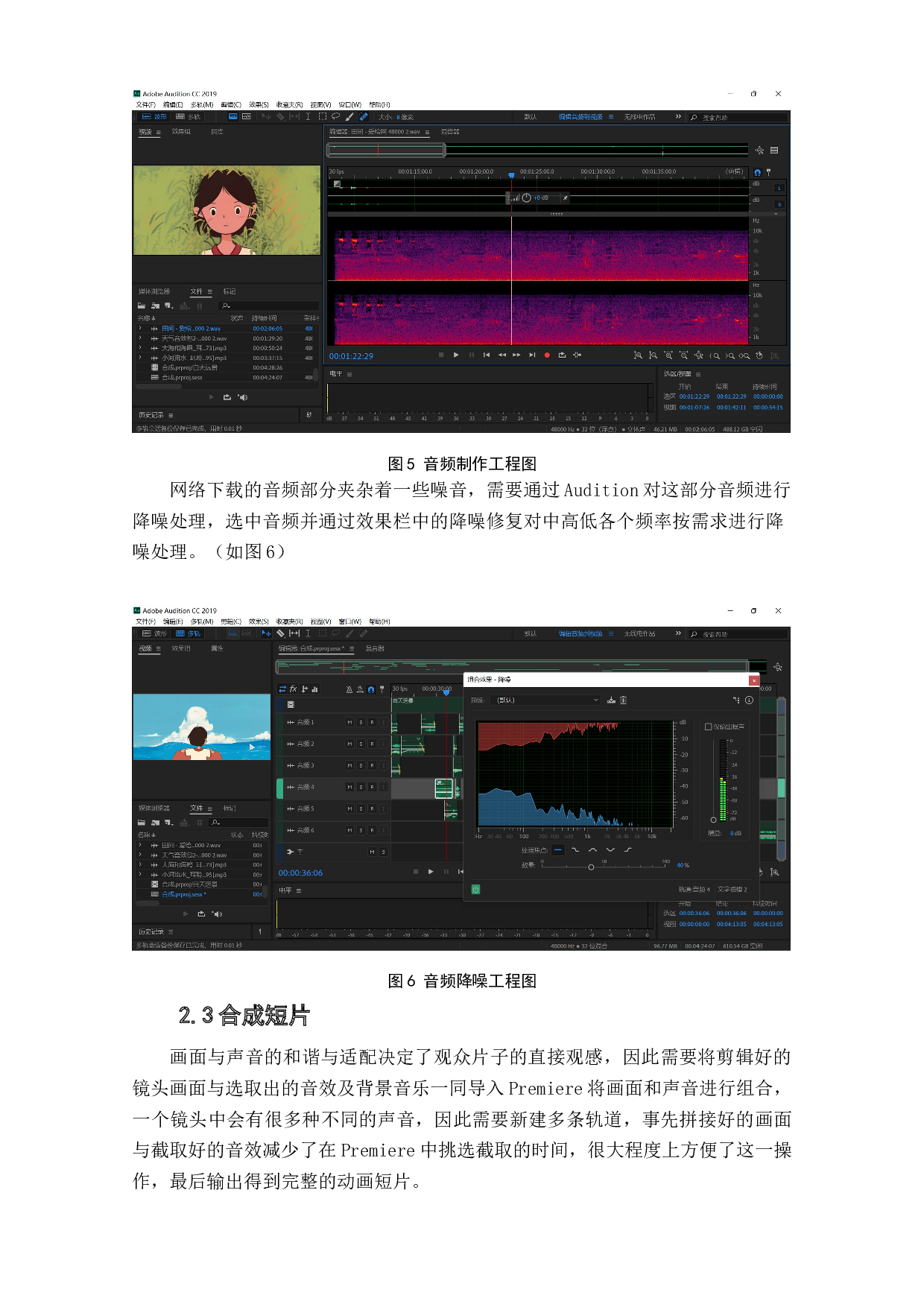
Task: Expand the 田间 wav file in upper files panel
Action: 139,328
